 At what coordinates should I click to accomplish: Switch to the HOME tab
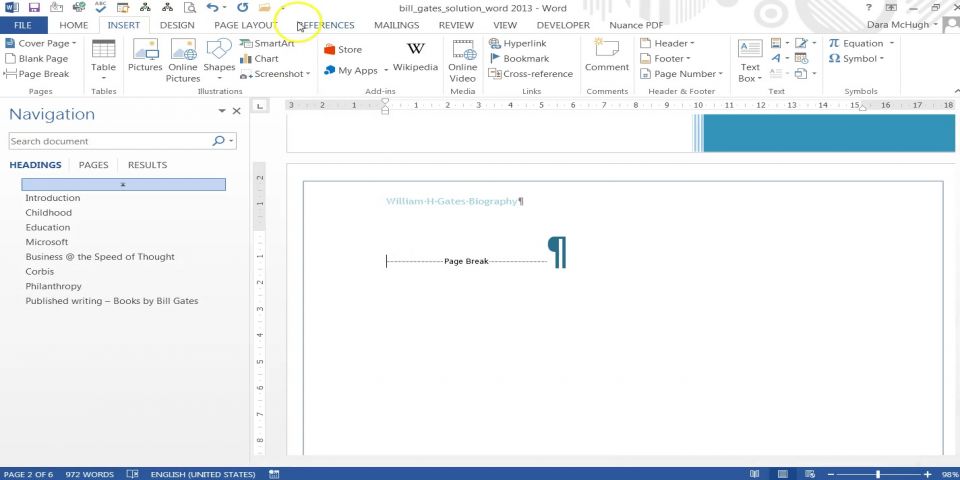coord(73,25)
